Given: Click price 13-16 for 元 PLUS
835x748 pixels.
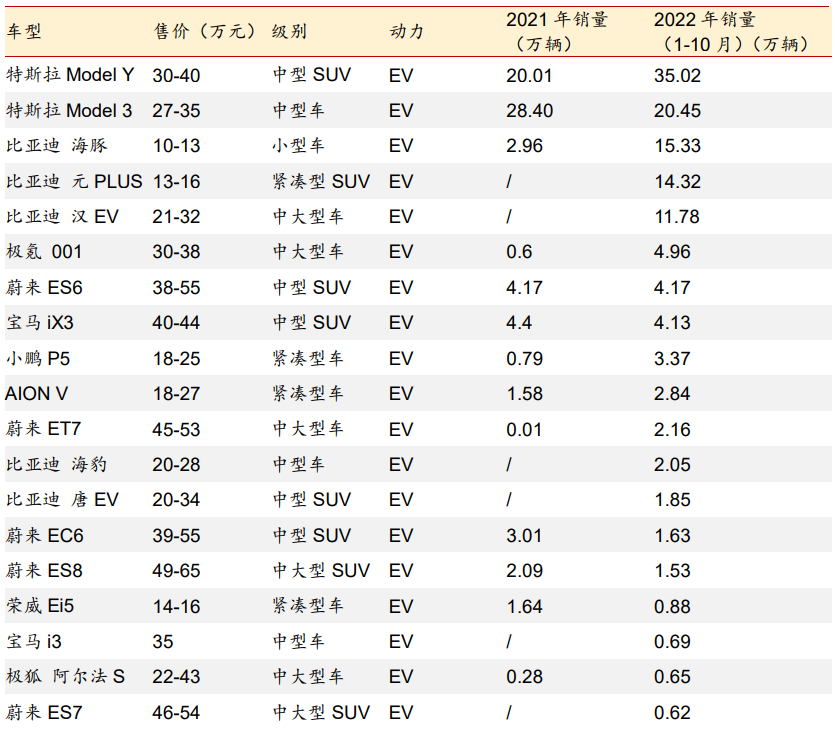Looking at the screenshot, I should 176,182.
